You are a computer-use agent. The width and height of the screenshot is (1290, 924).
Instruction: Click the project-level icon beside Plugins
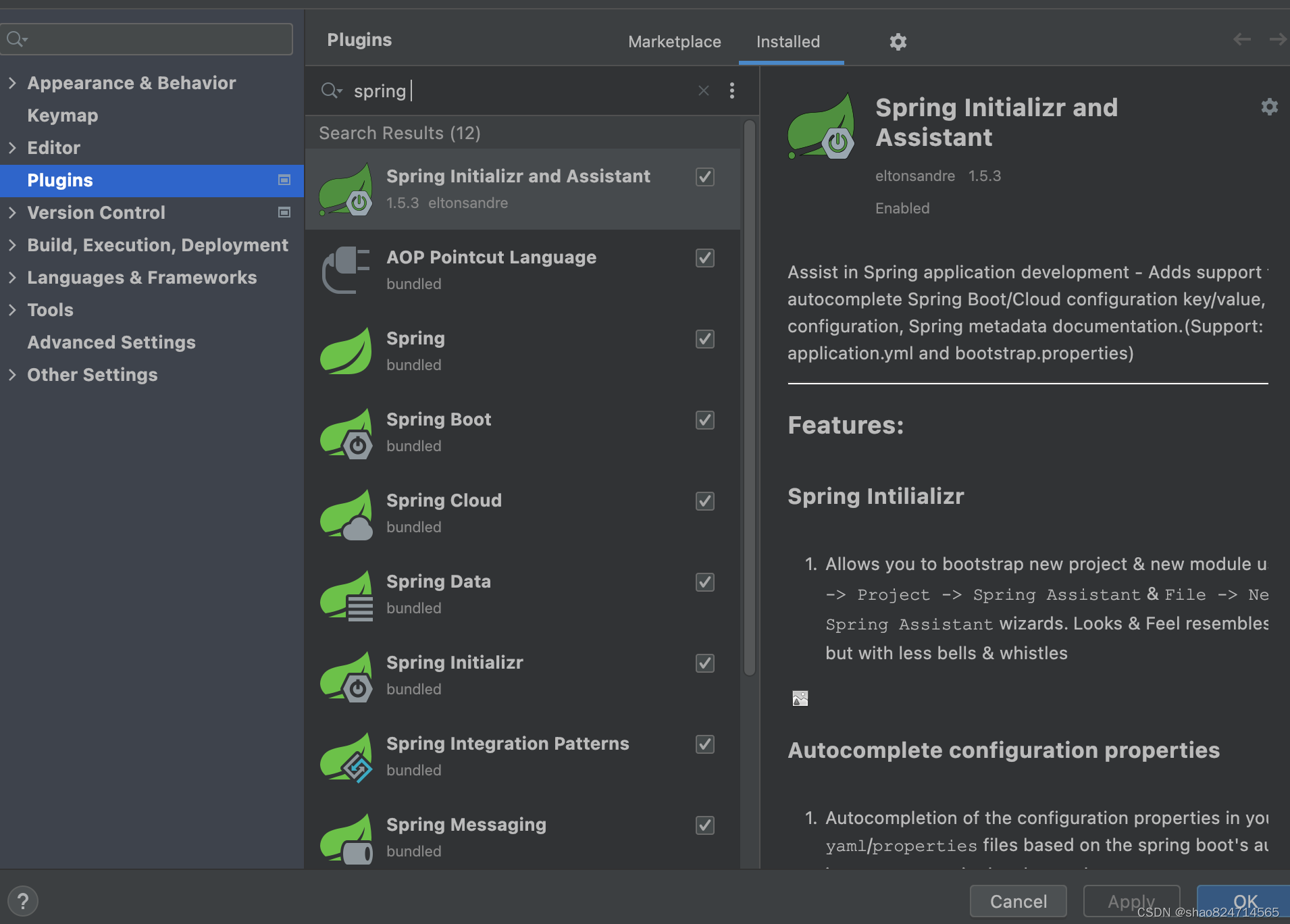[x=284, y=180]
